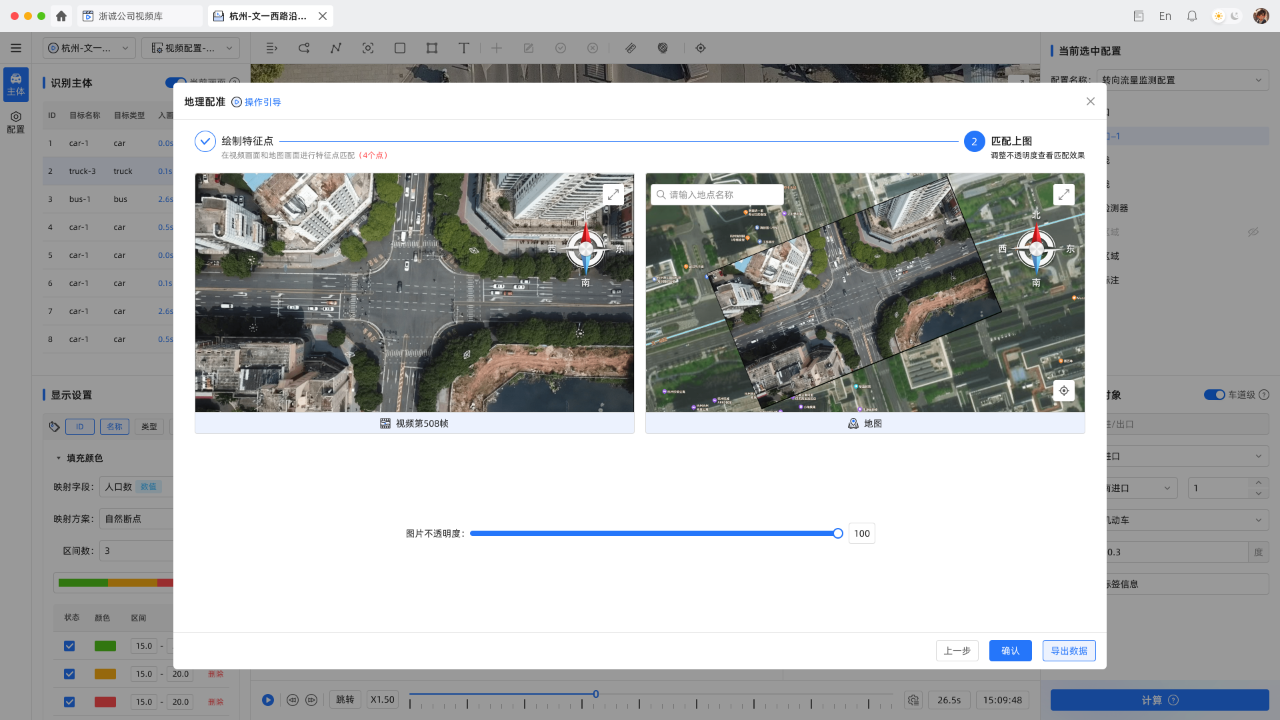The image size is (1280, 720).
Task: Click the 导出数据 button
Action: pyautogui.click(x=1068, y=651)
